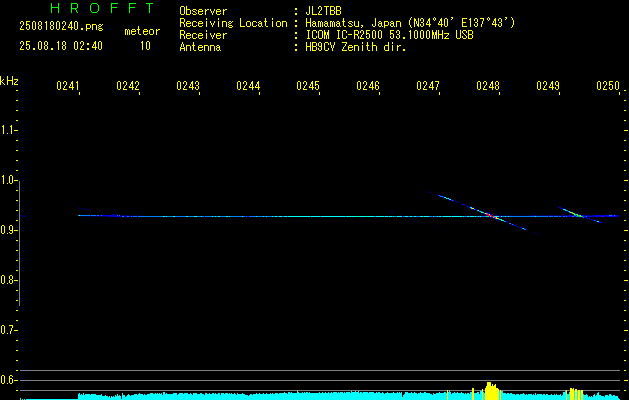Click the 0244 time axis marker
Screen dimensions: 629x400
(x=248, y=86)
